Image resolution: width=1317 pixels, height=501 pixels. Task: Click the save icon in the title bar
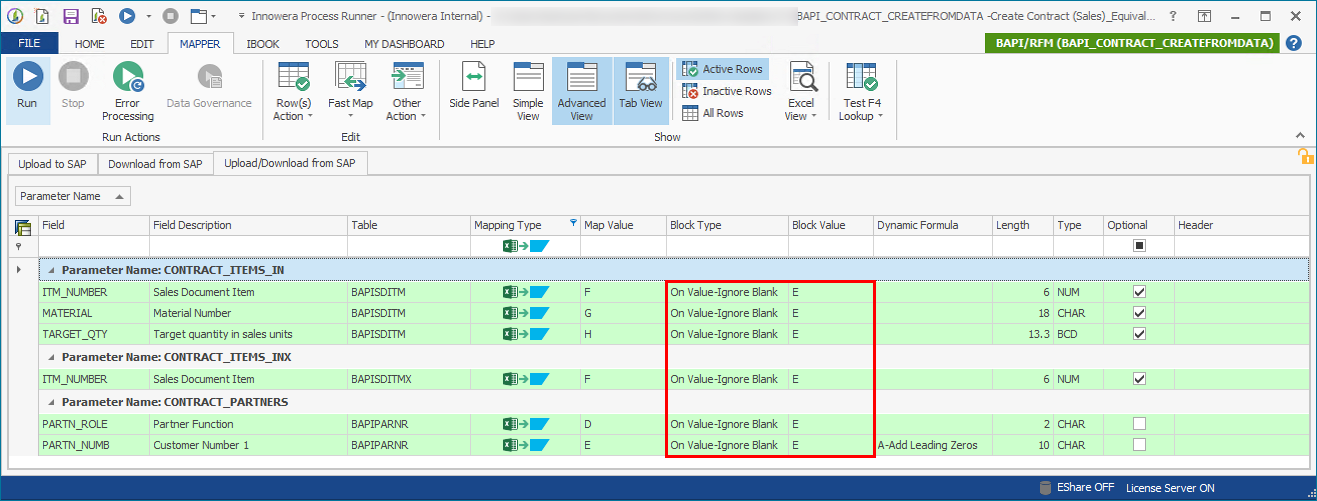(x=71, y=16)
